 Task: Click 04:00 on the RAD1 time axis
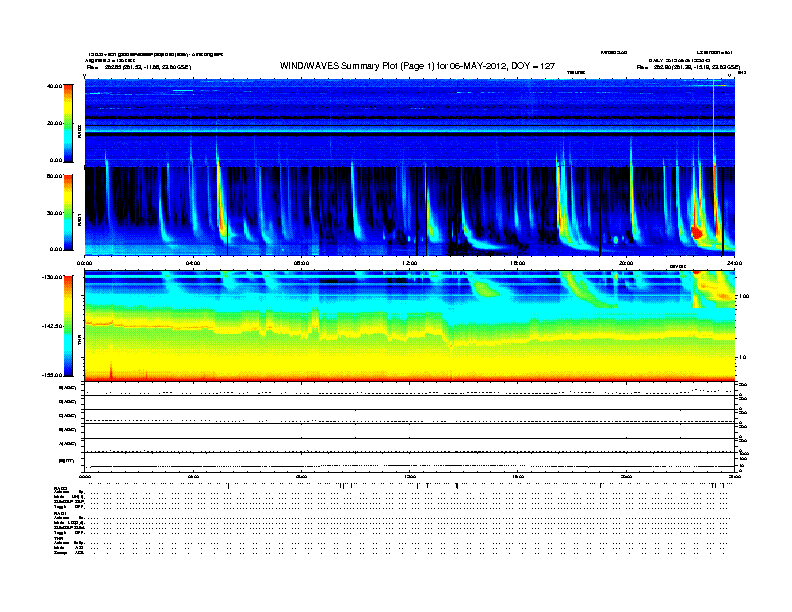coord(193,263)
